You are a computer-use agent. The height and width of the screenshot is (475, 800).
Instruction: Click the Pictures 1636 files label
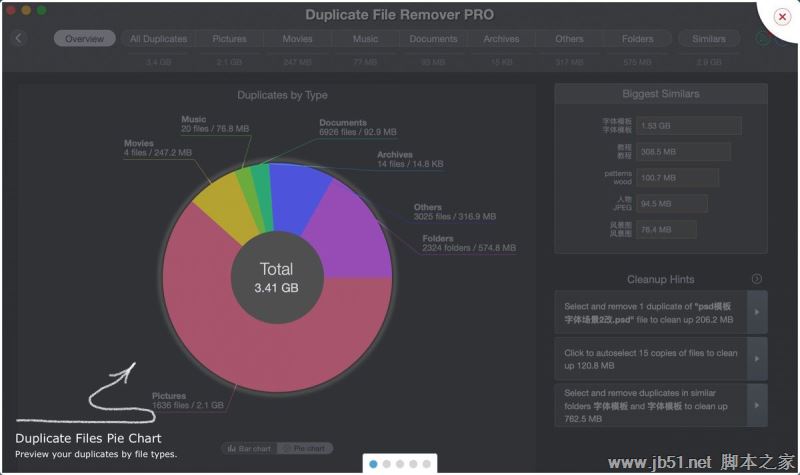pyautogui.click(x=188, y=401)
